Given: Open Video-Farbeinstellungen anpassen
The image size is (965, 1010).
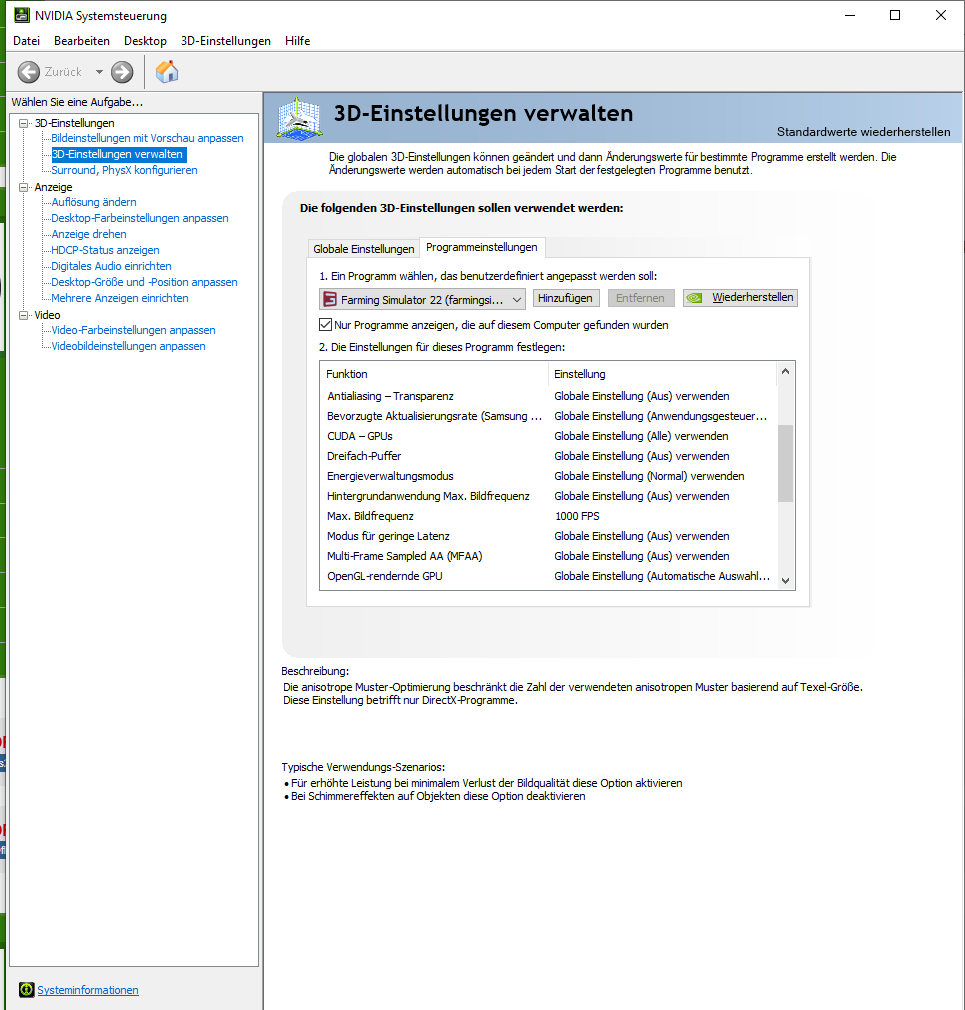Looking at the screenshot, I should [x=133, y=330].
